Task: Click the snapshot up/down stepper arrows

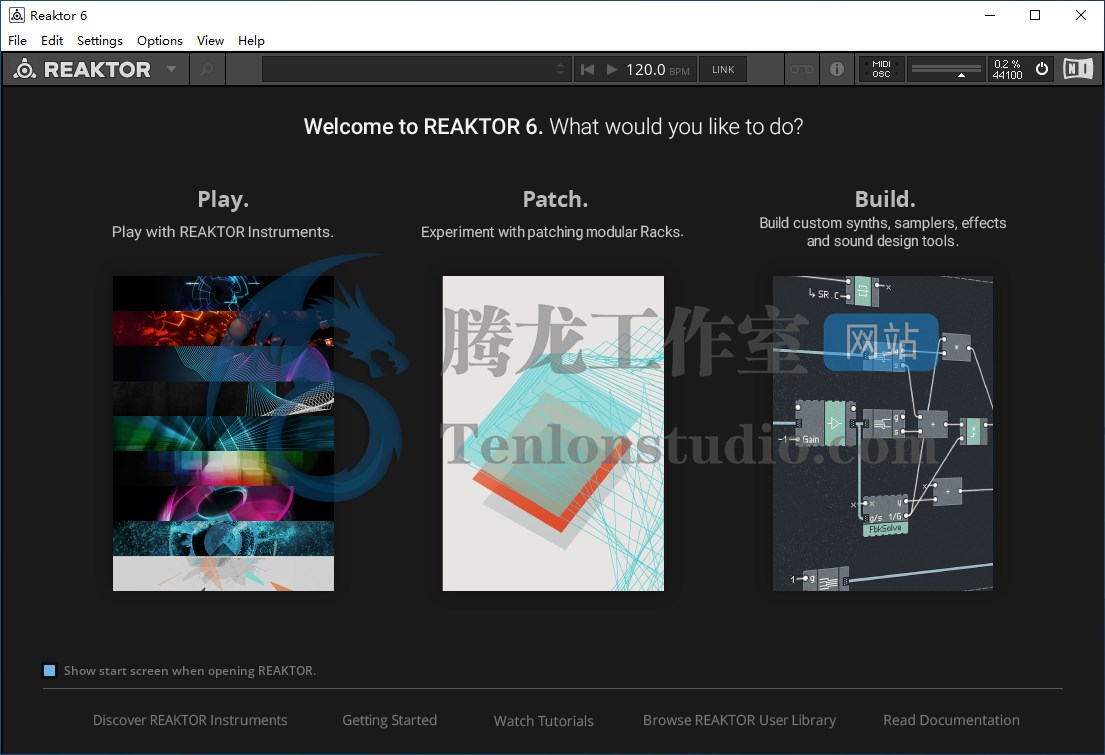Action: (561, 69)
